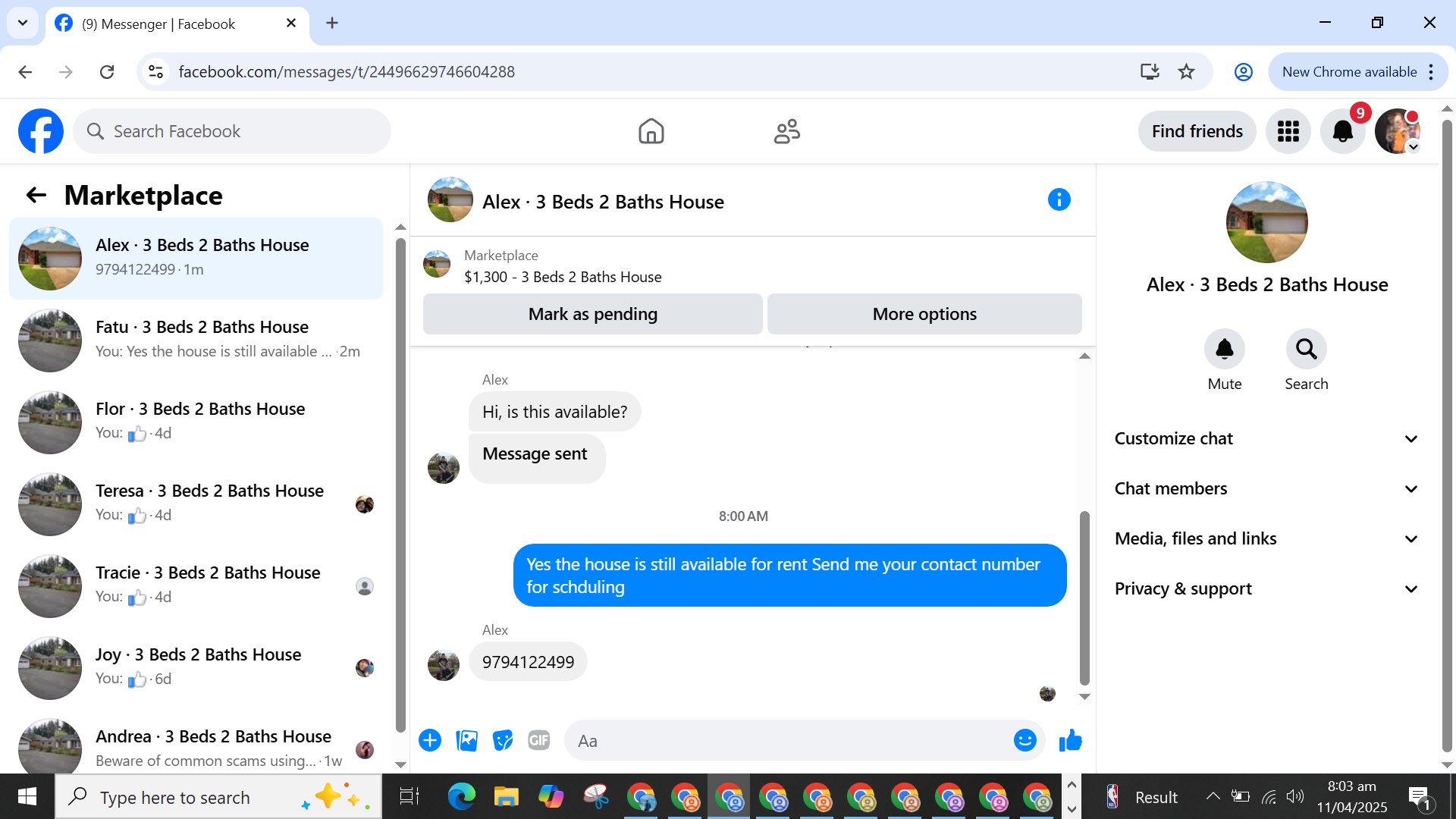Open conversation information icon in chat header
Viewport: 1456px width, 819px height.
(1059, 200)
